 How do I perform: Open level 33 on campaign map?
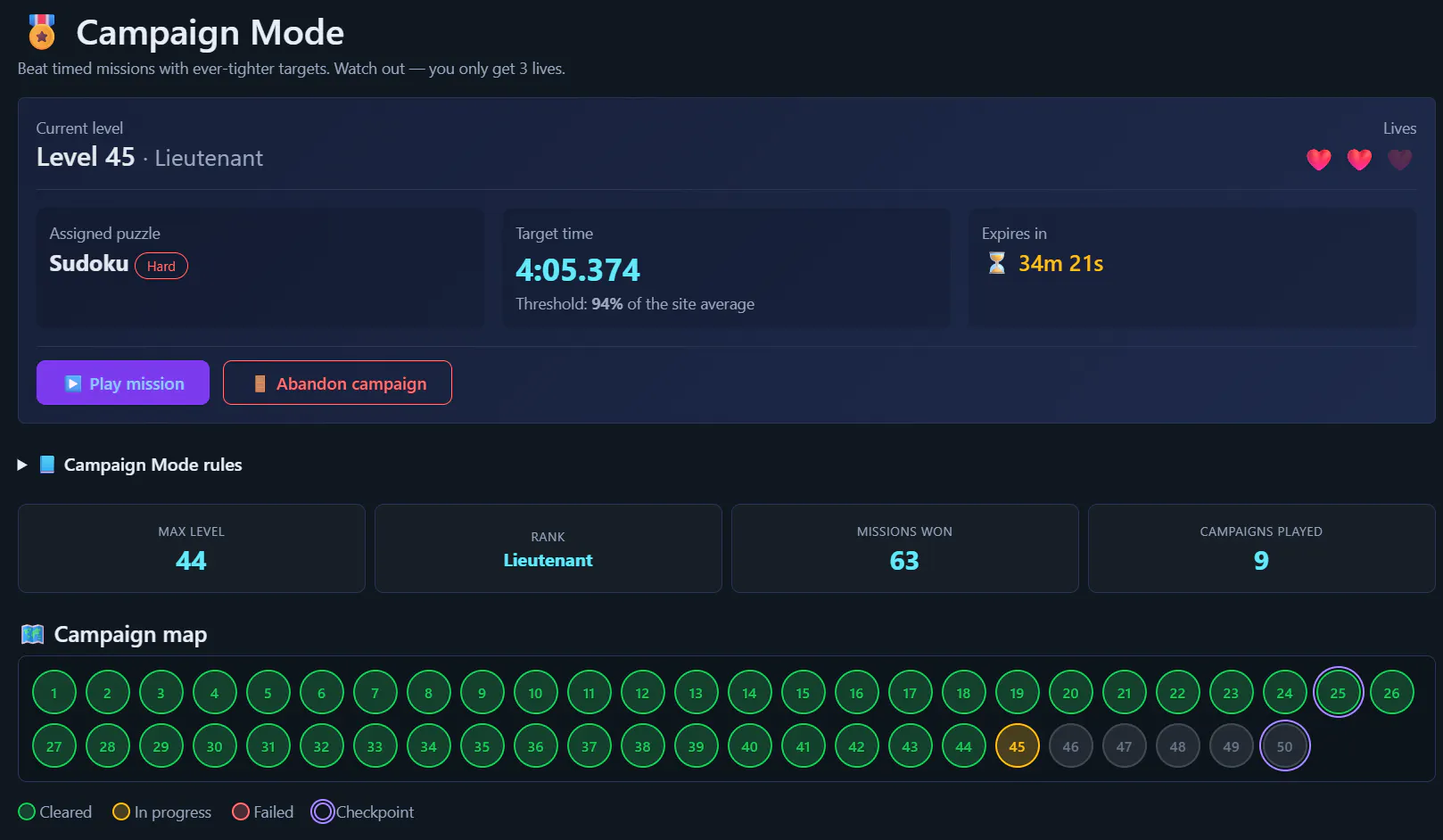[x=375, y=746]
